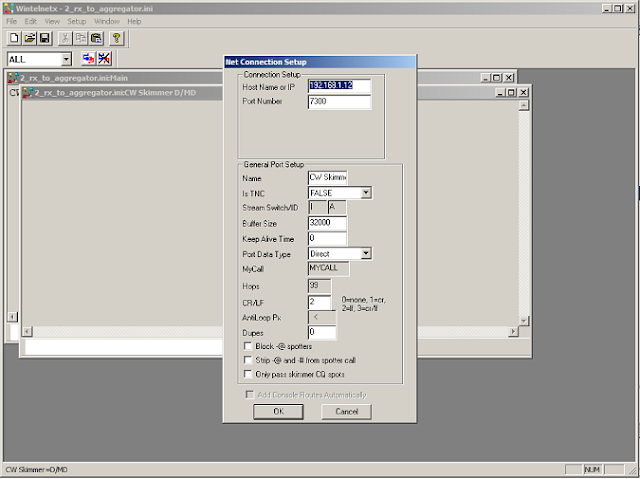Click the Help question mark icon
This screenshot has height=479, width=640.
click(x=117, y=38)
